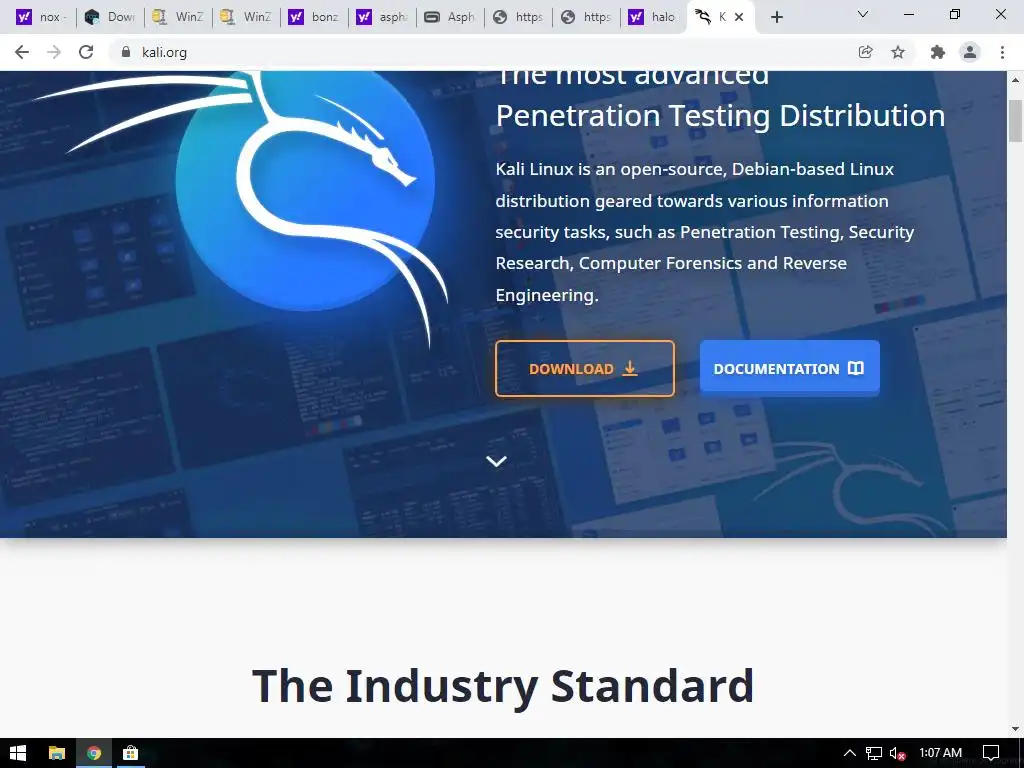Open File Explorer from taskbar

coord(57,753)
